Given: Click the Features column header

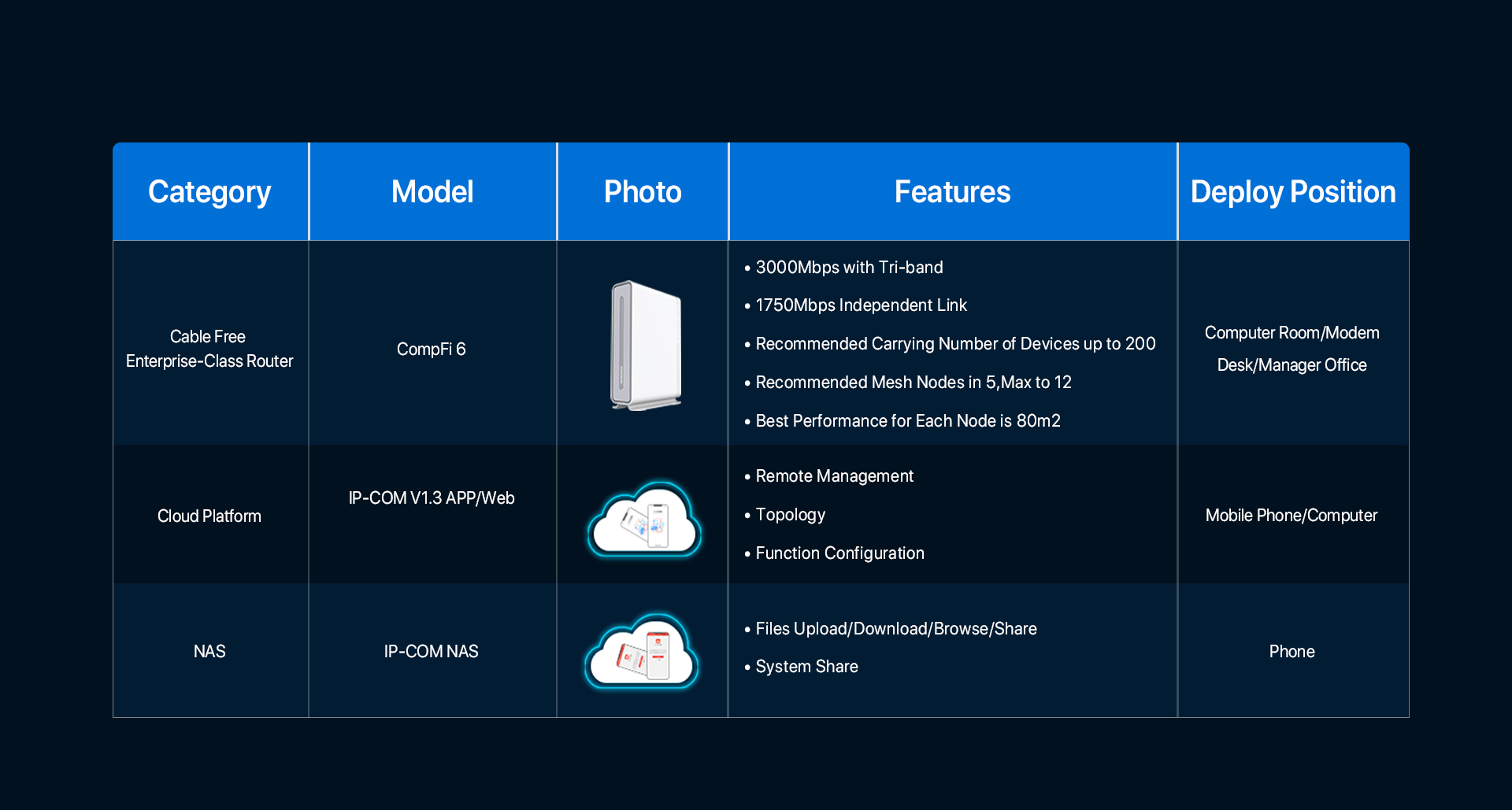Looking at the screenshot, I should (x=952, y=192).
